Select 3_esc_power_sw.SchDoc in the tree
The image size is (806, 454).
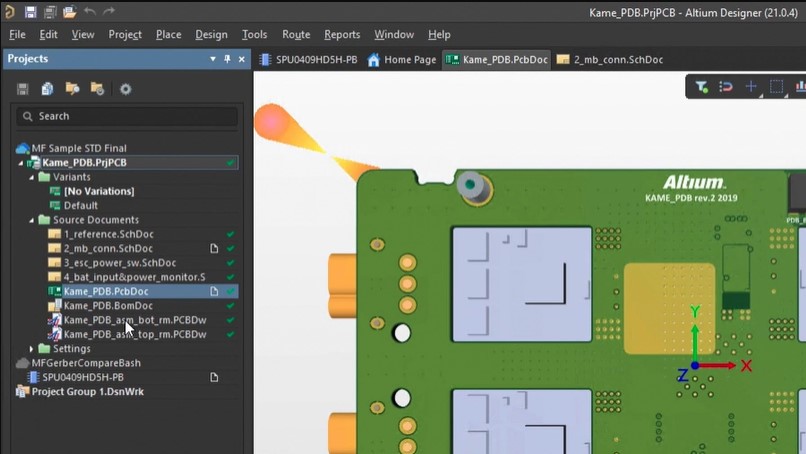point(120,263)
